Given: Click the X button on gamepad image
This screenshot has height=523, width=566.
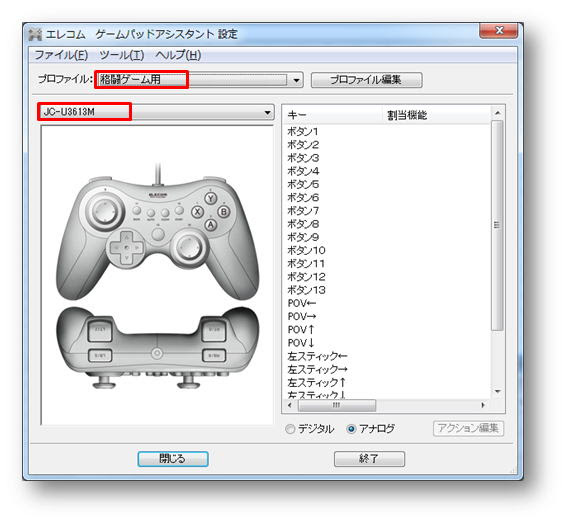Looking at the screenshot, I should click(197, 212).
